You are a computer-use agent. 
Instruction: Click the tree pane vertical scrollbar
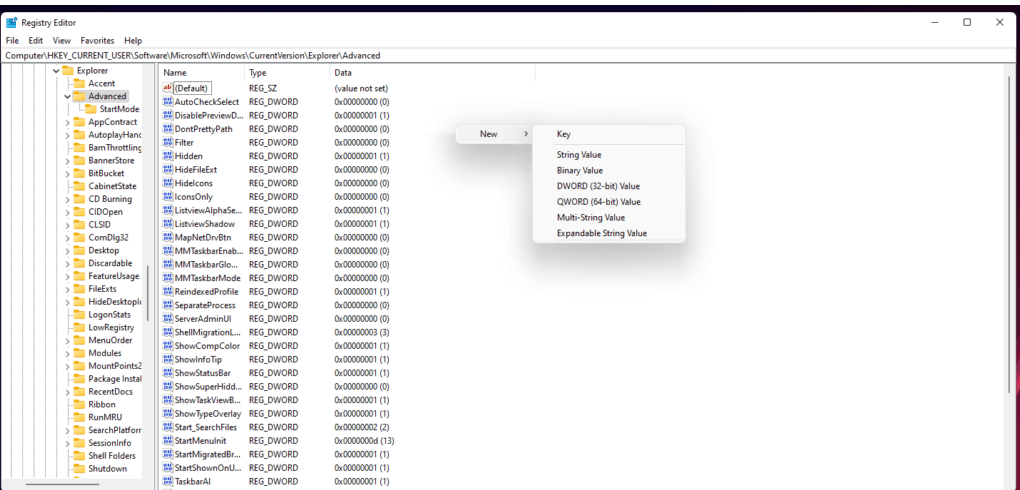(x=148, y=290)
